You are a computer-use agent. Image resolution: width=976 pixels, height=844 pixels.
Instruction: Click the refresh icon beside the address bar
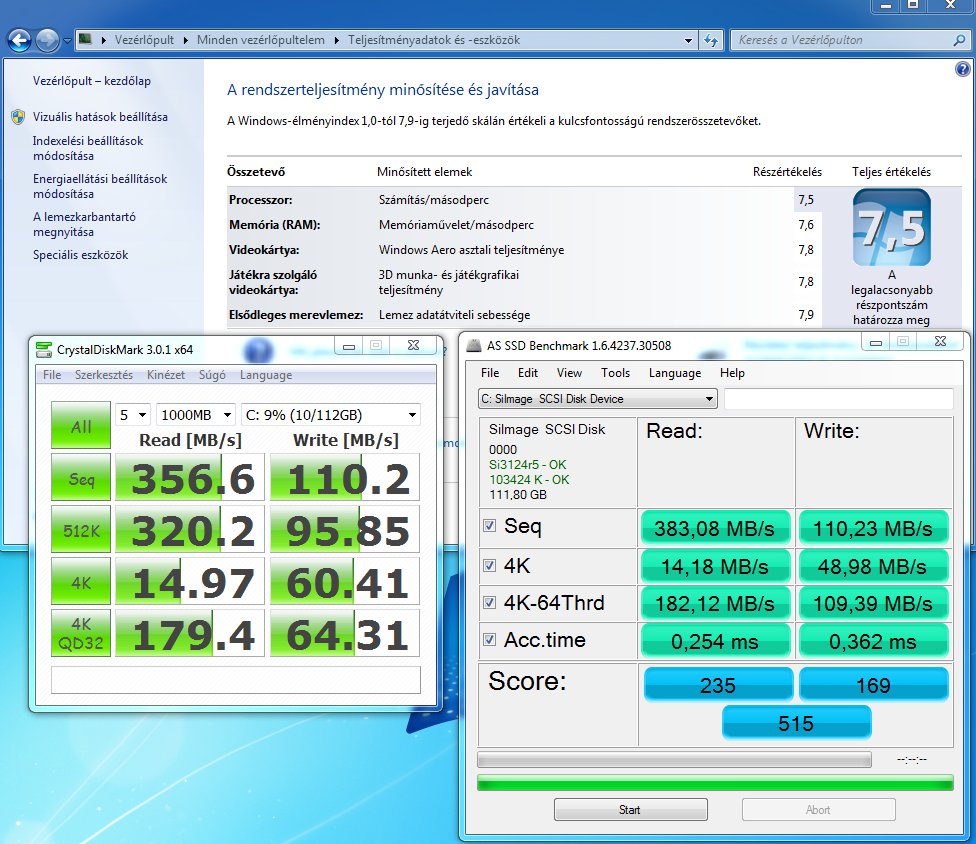(711, 40)
